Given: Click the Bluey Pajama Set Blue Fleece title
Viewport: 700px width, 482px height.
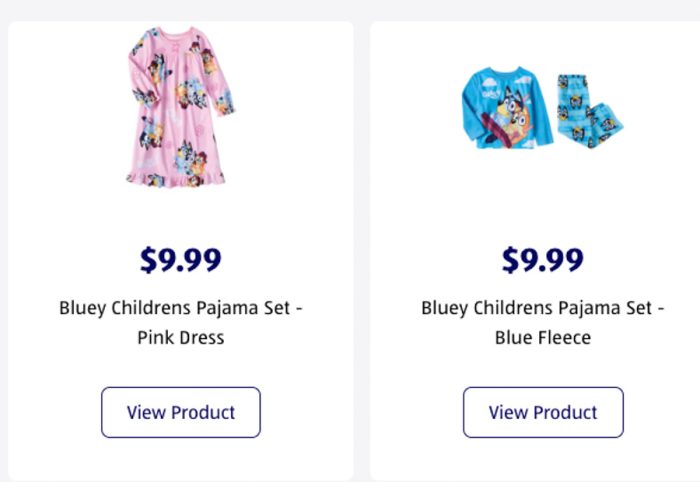Looking at the screenshot, I should pos(543,321).
